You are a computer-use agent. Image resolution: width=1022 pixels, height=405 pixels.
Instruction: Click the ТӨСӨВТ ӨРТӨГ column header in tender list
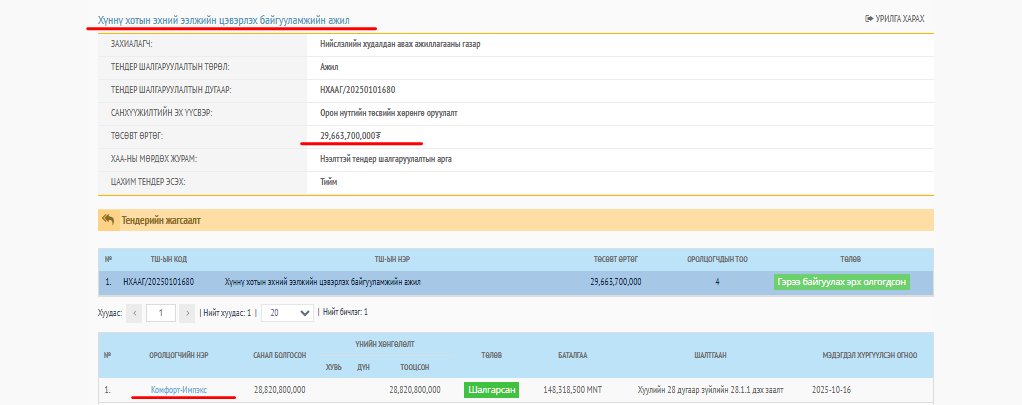[615, 258]
